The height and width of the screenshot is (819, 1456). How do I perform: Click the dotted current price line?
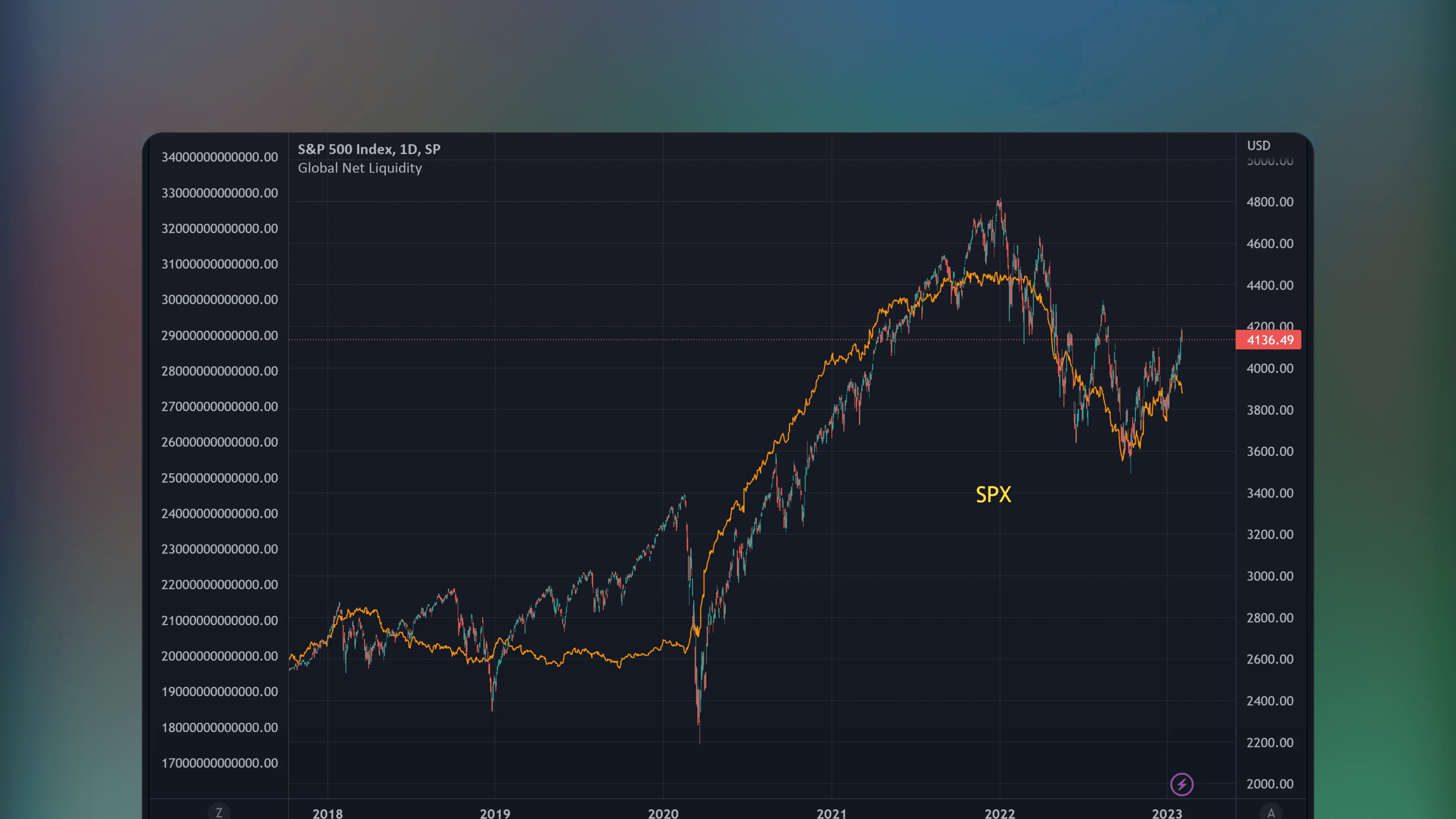[735, 340]
